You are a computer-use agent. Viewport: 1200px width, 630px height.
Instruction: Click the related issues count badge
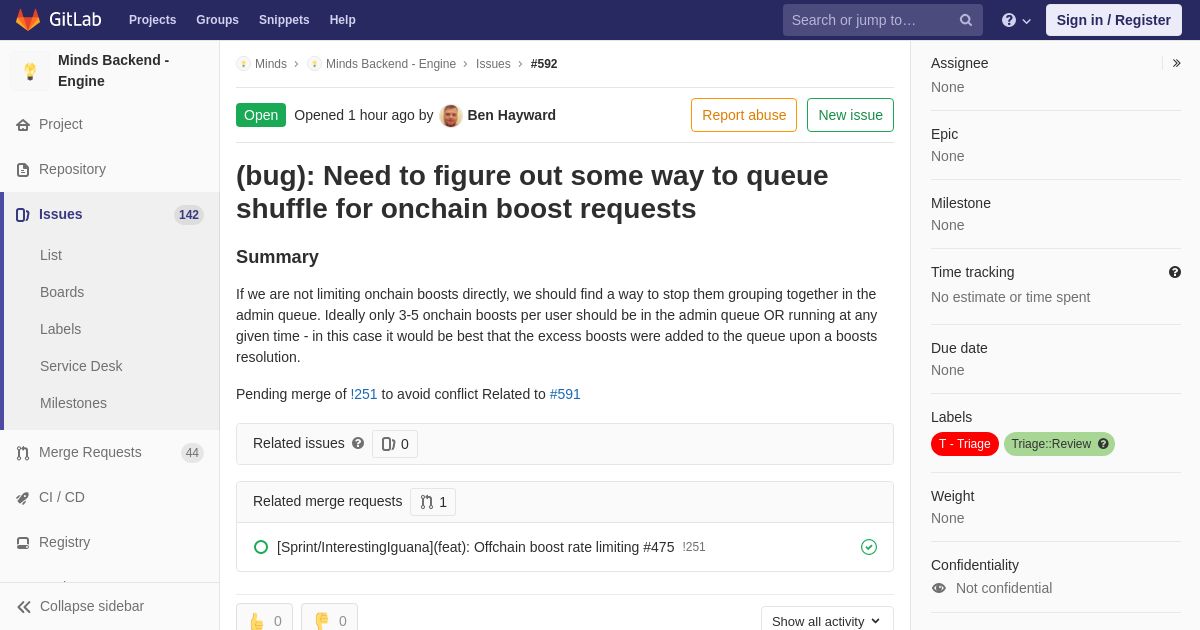[x=395, y=444]
